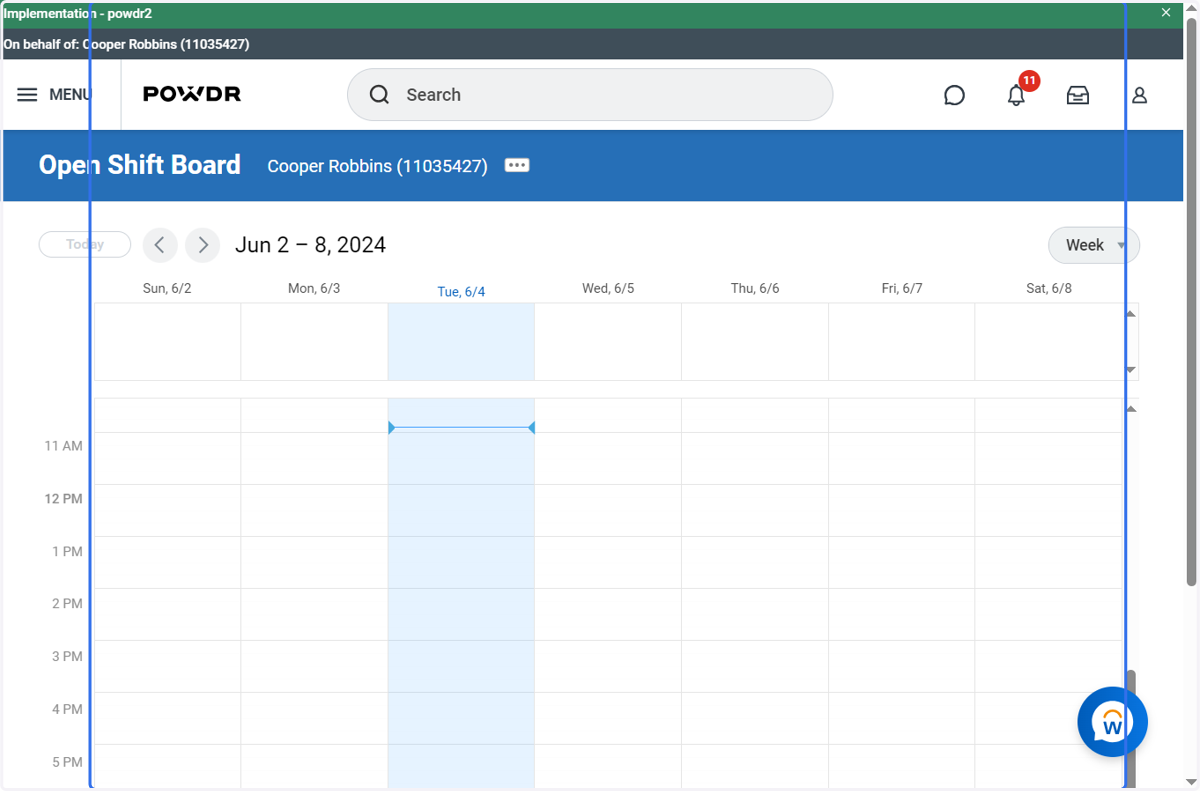Open the chat bubble messages icon
The width and height of the screenshot is (1200, 791).
tap(954, 95)
